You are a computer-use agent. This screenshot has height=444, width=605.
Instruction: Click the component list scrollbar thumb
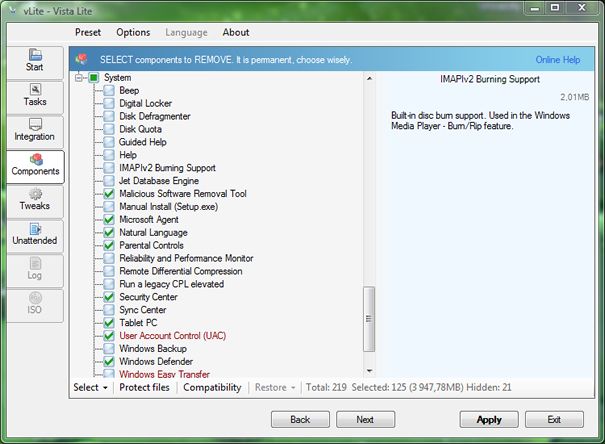[x=369, y=319]
